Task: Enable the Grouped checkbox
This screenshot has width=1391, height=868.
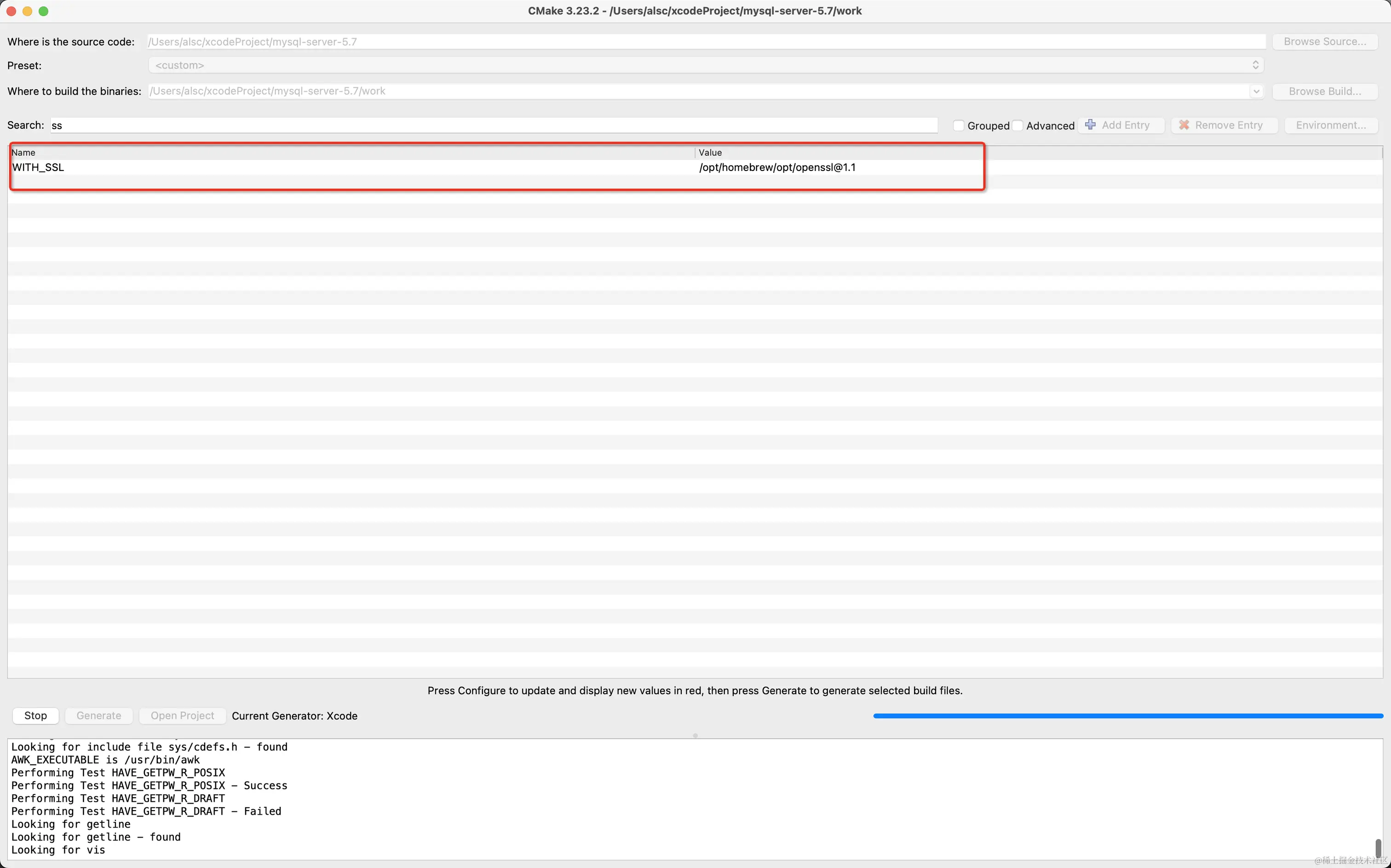Action: (x=958, y=125)
